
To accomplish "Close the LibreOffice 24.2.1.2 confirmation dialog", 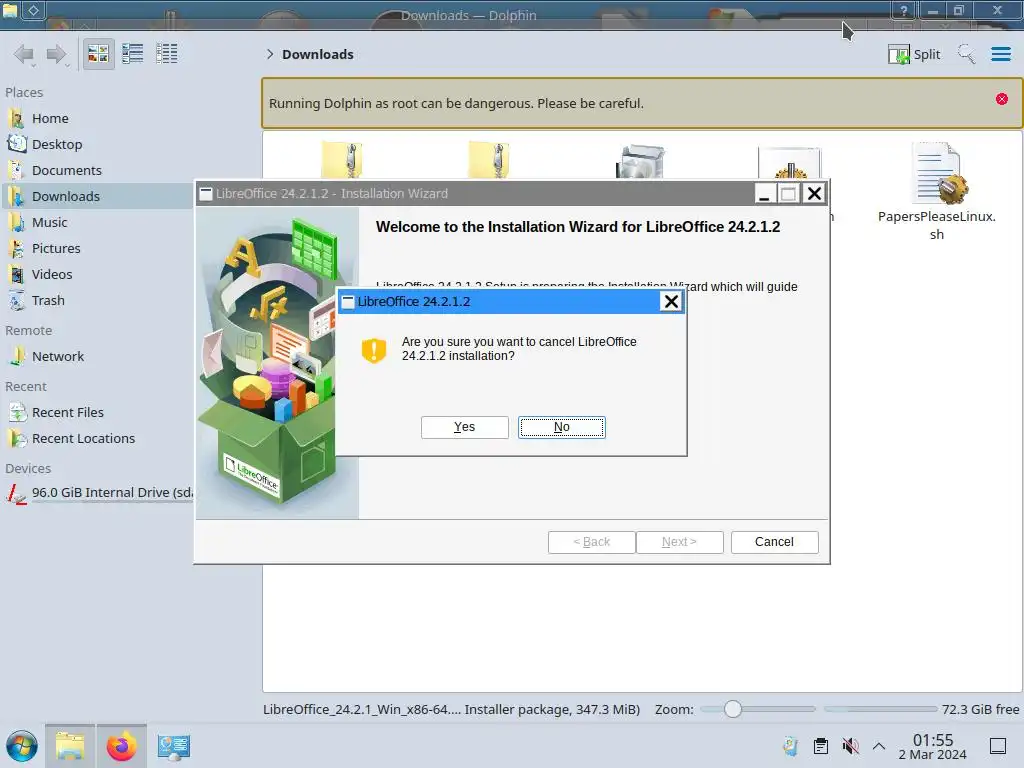I will click(671, 301).
